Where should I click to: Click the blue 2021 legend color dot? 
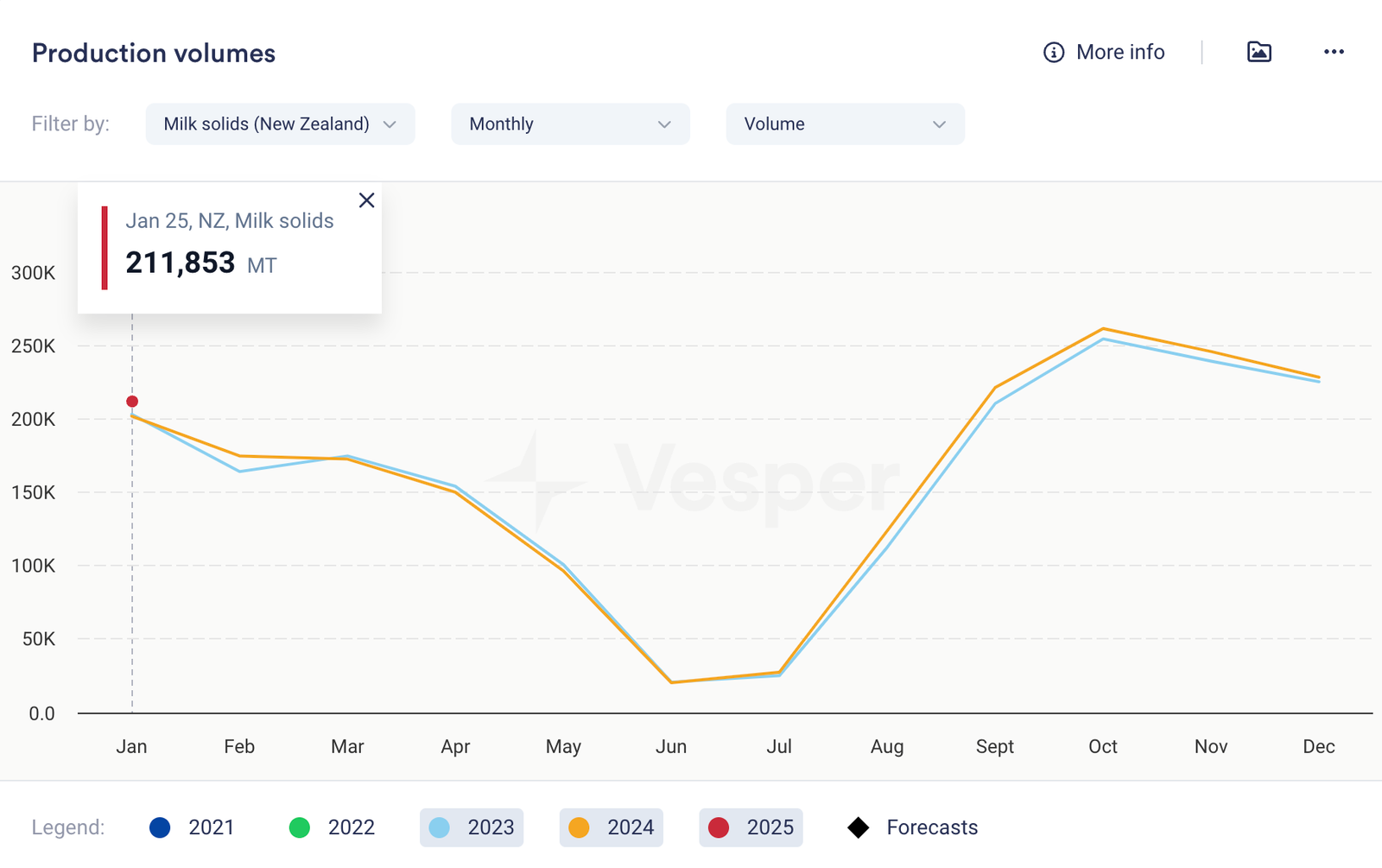click(160, 827)
